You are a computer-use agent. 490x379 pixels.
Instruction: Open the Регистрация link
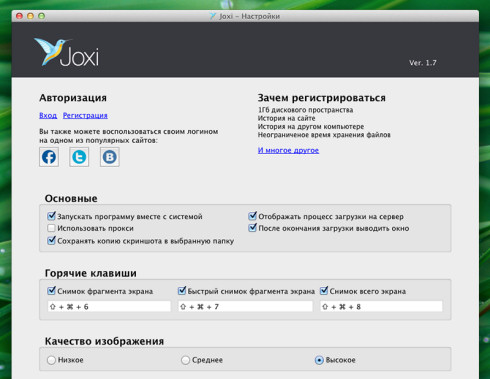pyautogui.click(x=85, y=115)
